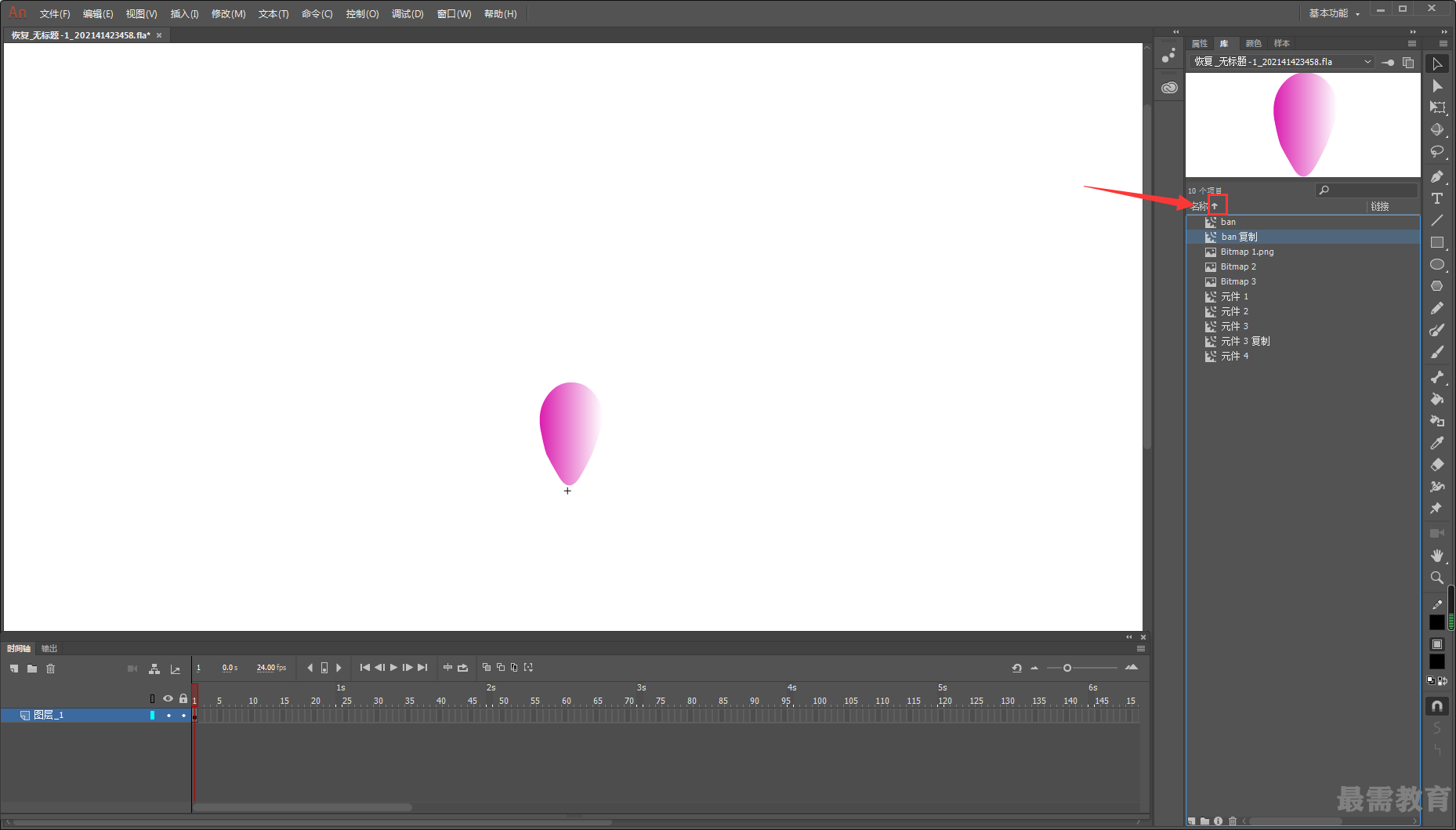Select the Subselection tool
Image resolution: width=1456 pixels, height=830 pixels.
1437,86
